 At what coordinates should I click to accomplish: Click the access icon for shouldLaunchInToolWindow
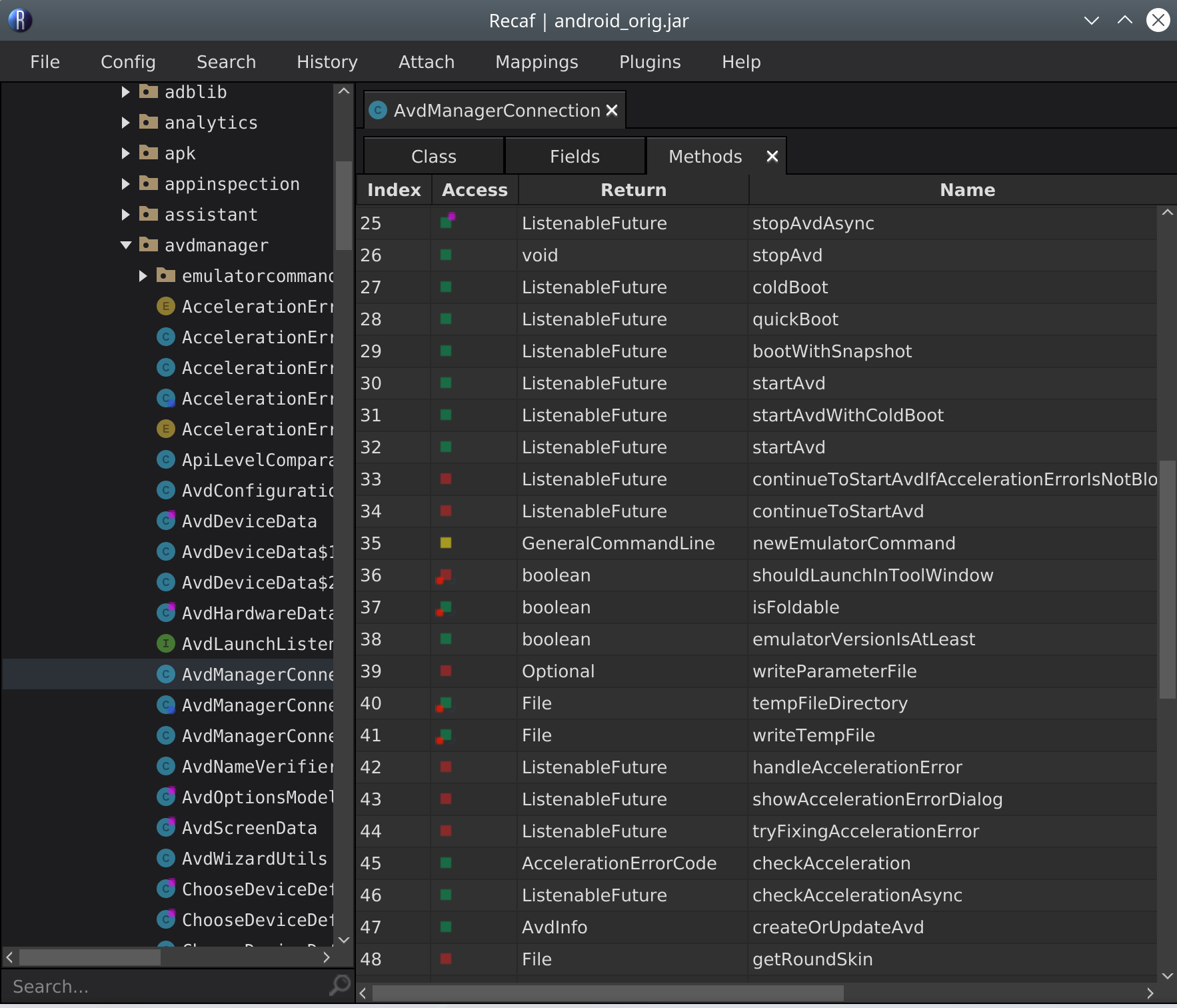(444, 576)
